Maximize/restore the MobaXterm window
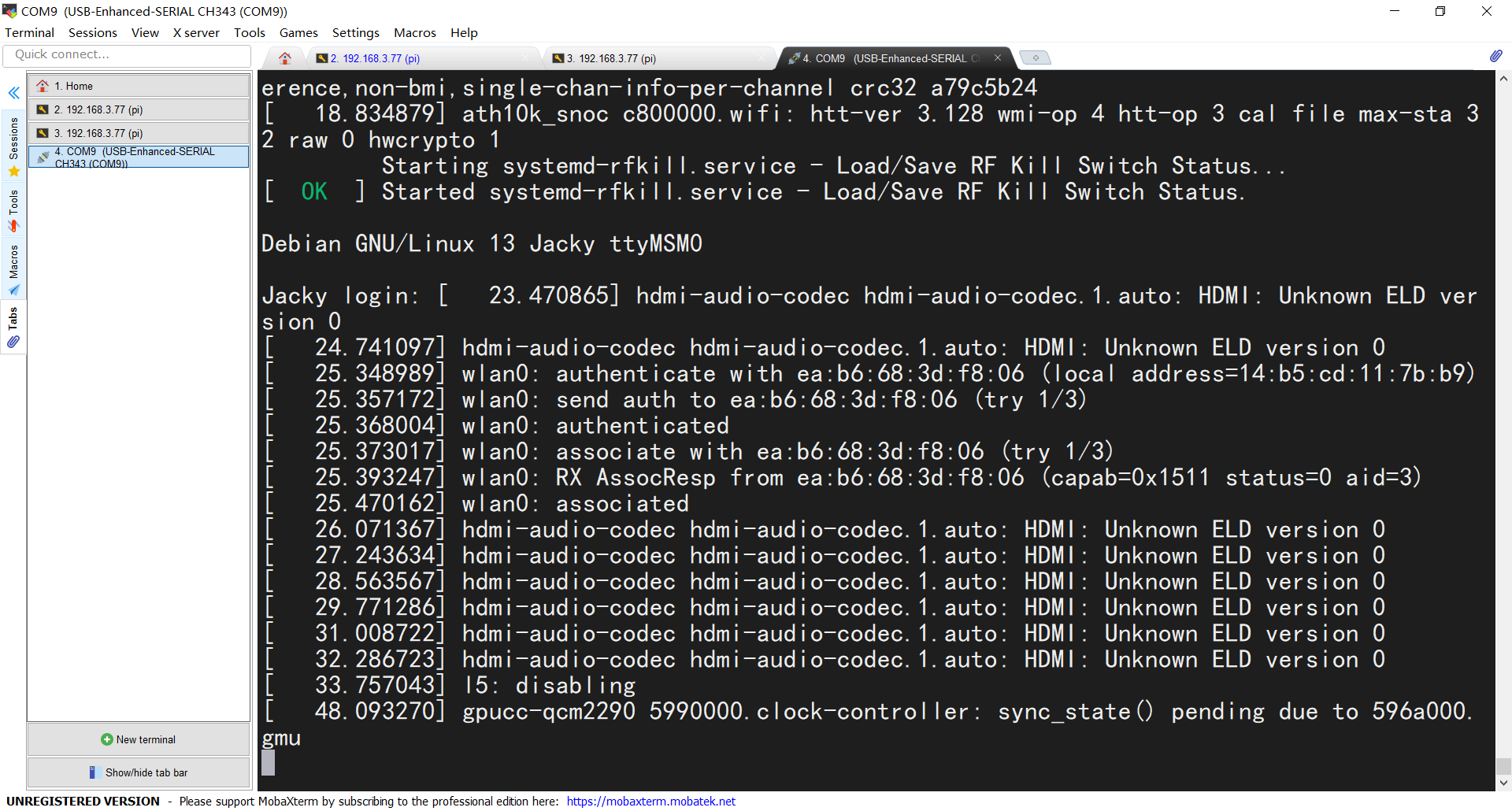The height and width of the screenshot is (811, 1512). tap(1440, 11)
